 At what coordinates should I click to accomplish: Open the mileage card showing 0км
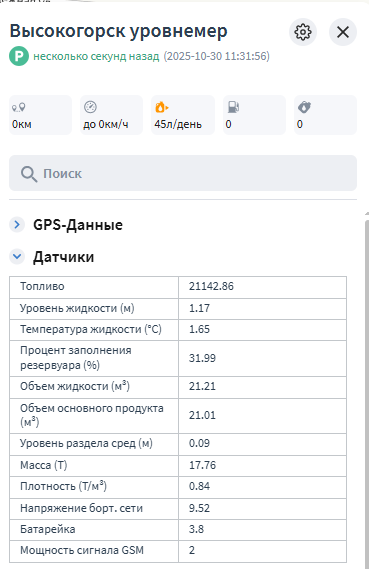(x=40, y=115)
